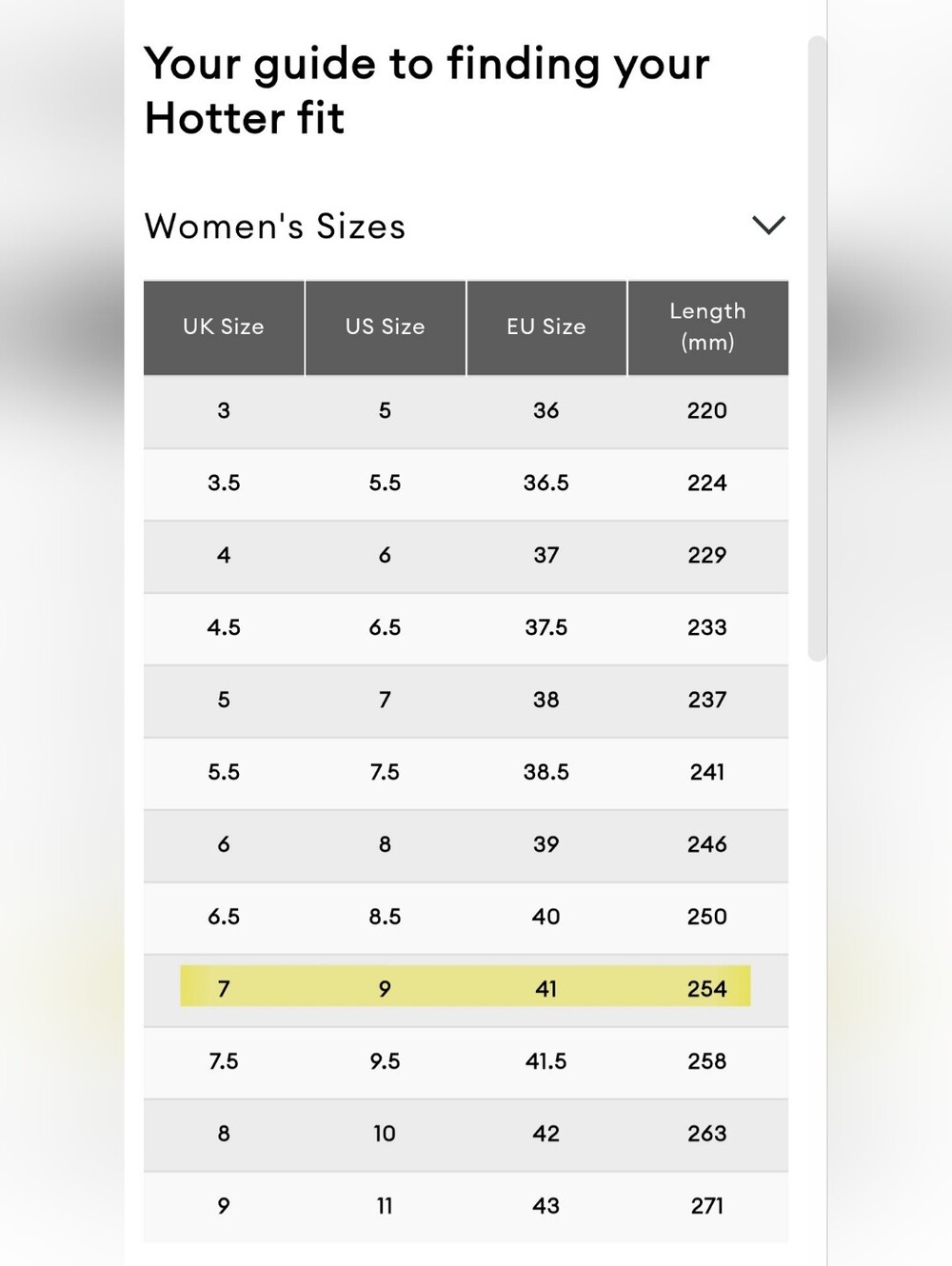Click the 246 length cell
The height and width of the screenshot is (1266, 952).
click(x=707, y=845)
